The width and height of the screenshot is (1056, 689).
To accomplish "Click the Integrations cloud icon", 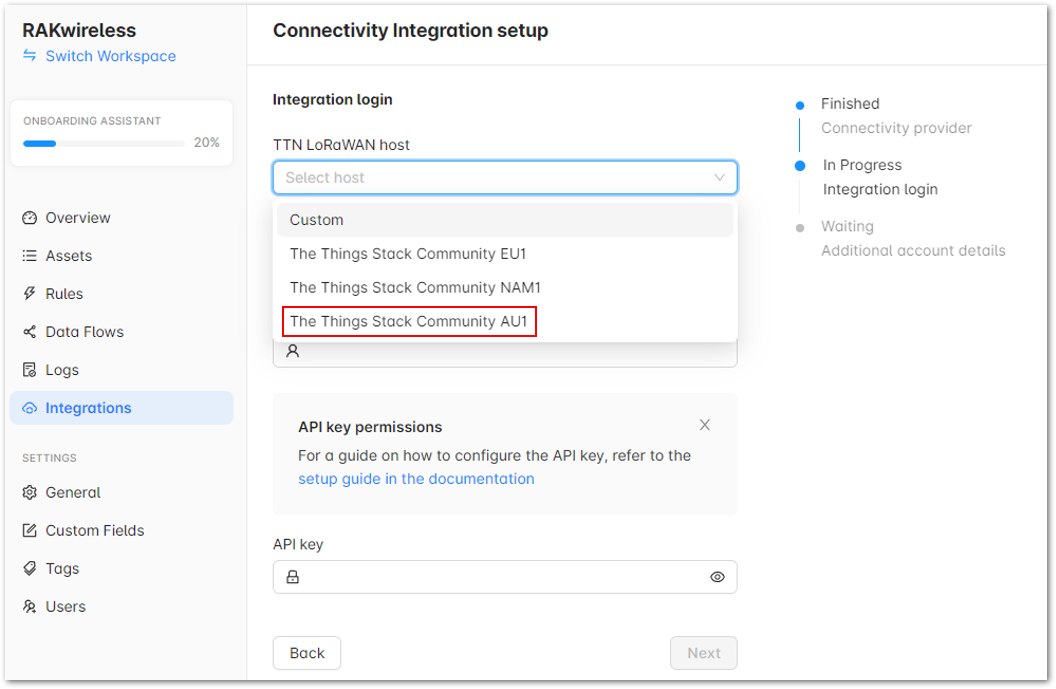I will click(x=30, y=408).
